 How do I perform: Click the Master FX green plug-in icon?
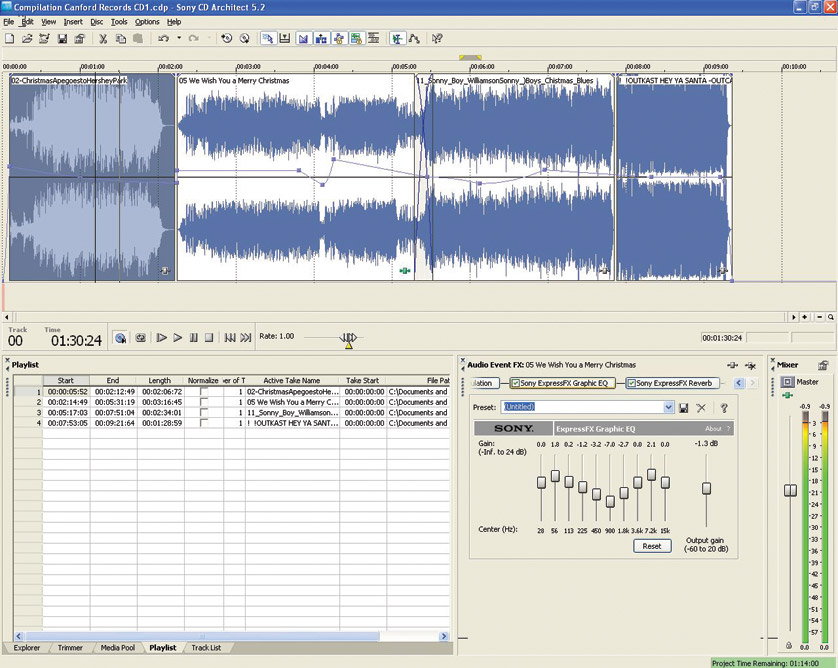tap(787, 395)
